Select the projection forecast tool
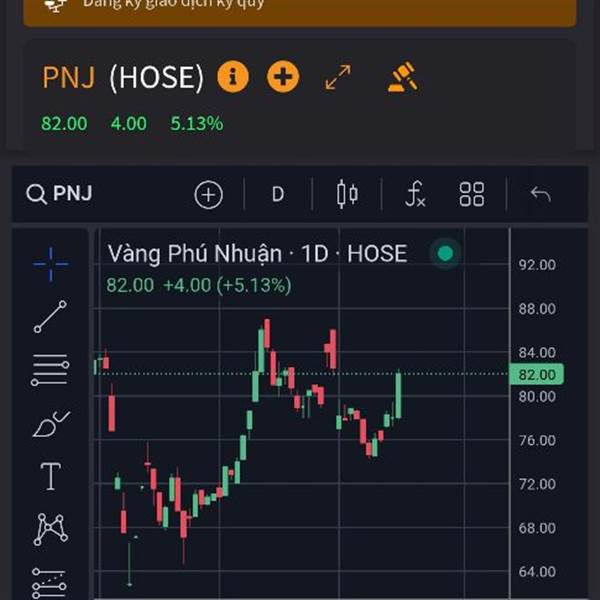The width and height of the screenshot is (600, 600). pos(49,584)
